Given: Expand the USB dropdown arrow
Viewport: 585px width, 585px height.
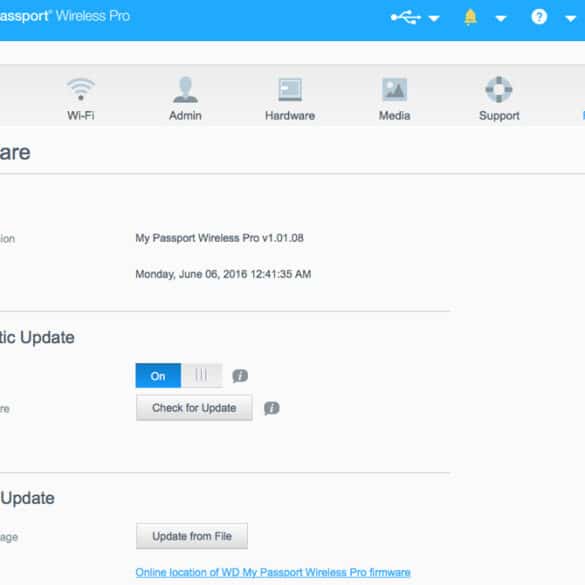Looking at the screenshot, I should coord(434,18).
